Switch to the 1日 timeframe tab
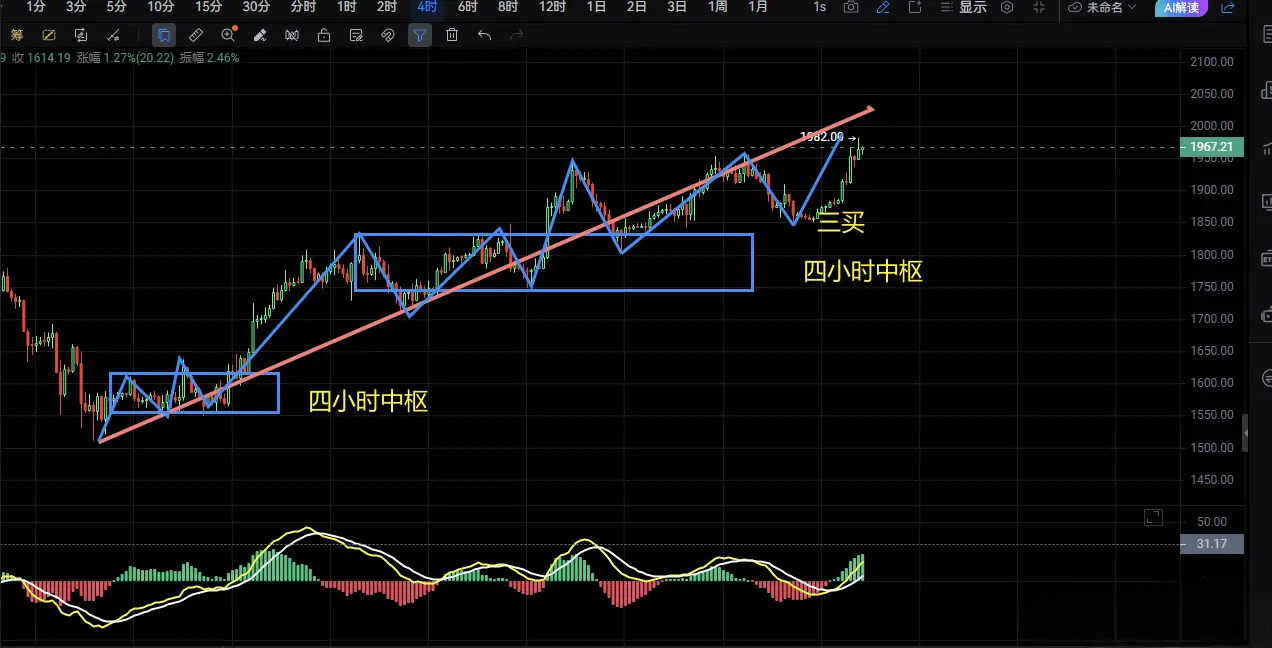The image size is (1272, 648). click(x=596, y=7)
